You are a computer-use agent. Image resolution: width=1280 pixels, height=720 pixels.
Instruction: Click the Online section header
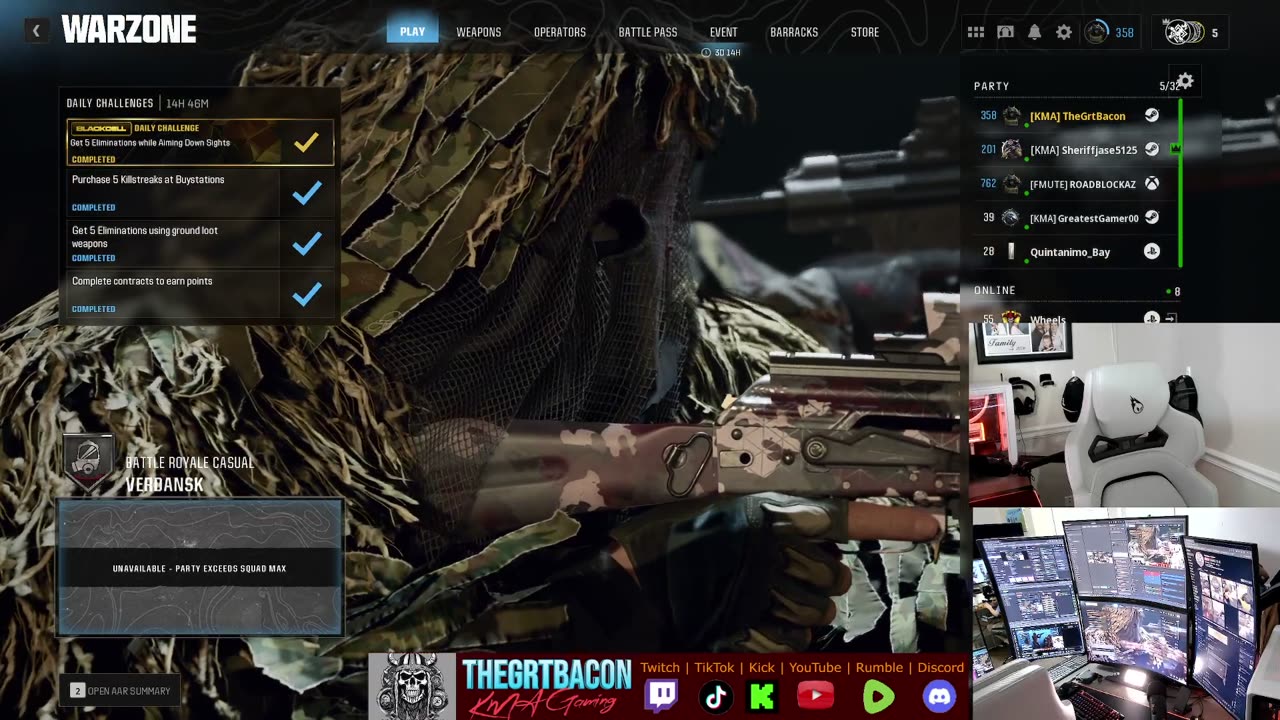point(995,290)
